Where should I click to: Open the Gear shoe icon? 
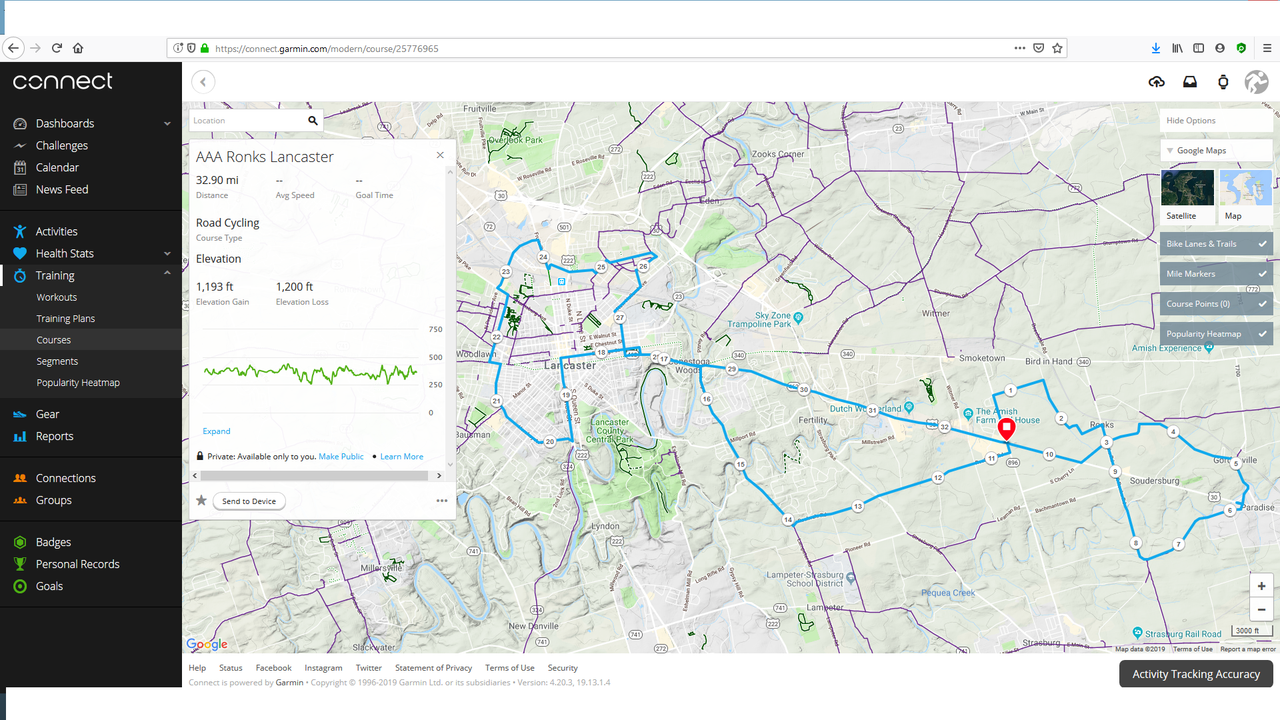tap(20, 414)
